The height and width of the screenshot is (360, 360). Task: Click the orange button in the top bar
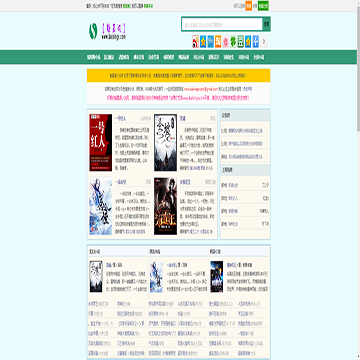point(249,6)
